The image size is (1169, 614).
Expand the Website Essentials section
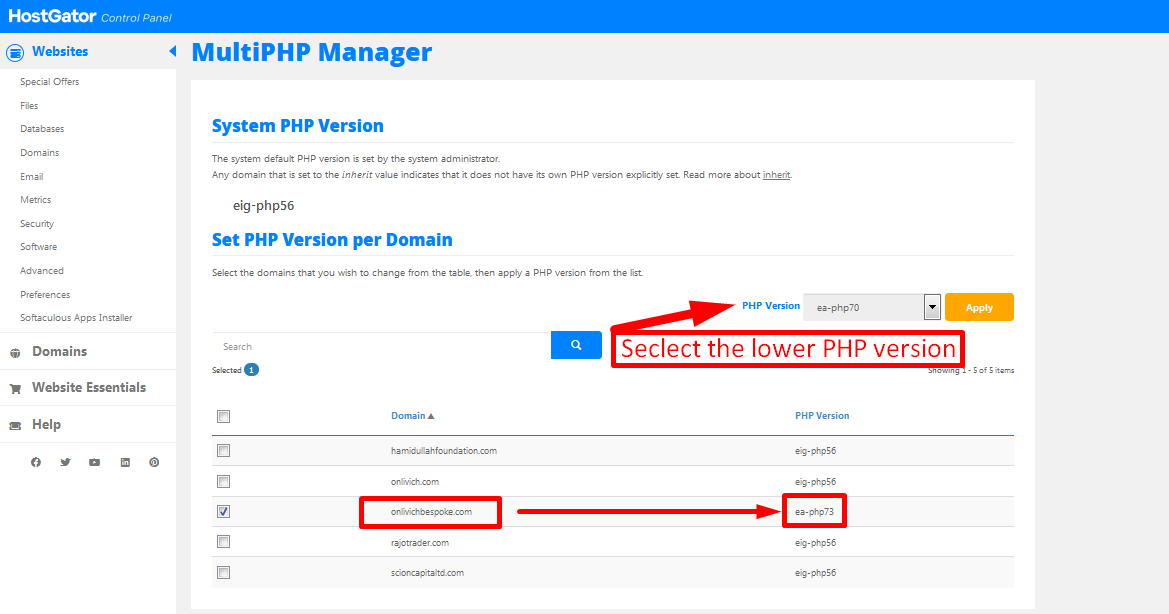coord(89,387)
